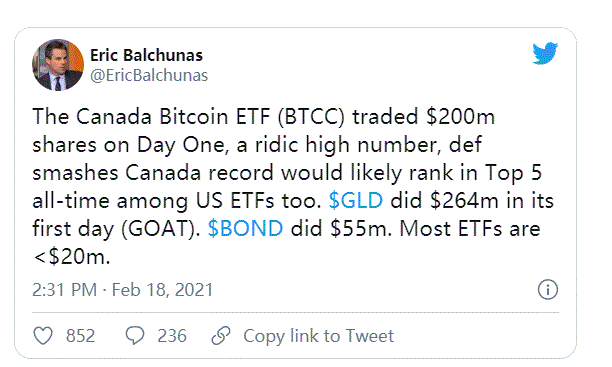Click the (GOAT) word in tweet
Viewport: 612px width, 367px height.
tap(161, 229)
